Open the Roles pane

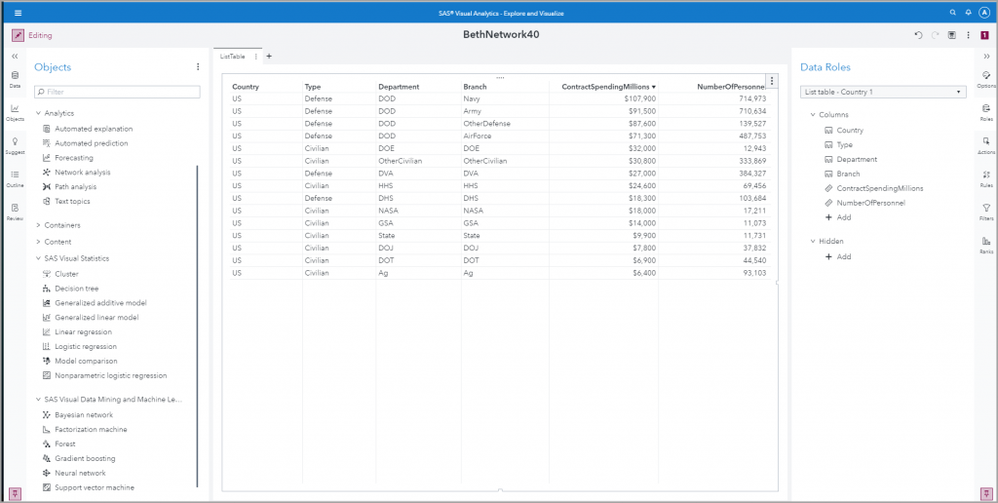(987, 112)
